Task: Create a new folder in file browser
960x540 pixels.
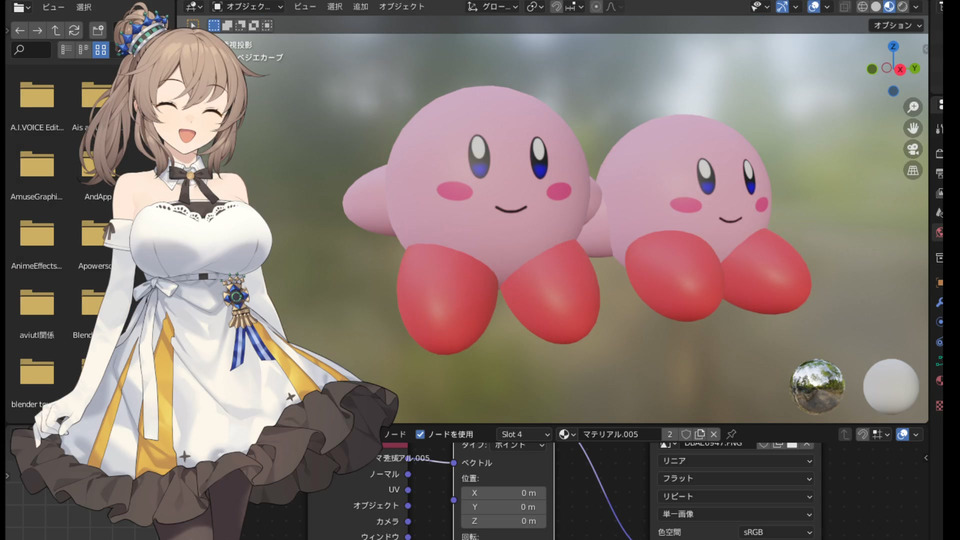Action: point(98,31)
